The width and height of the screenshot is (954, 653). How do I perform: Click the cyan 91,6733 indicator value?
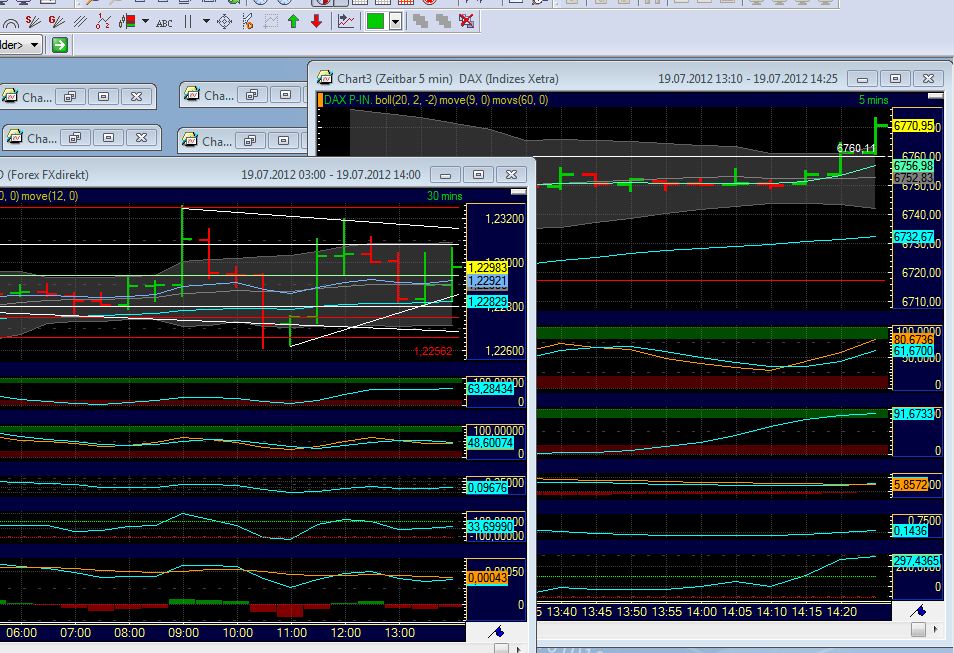[913, 414]
